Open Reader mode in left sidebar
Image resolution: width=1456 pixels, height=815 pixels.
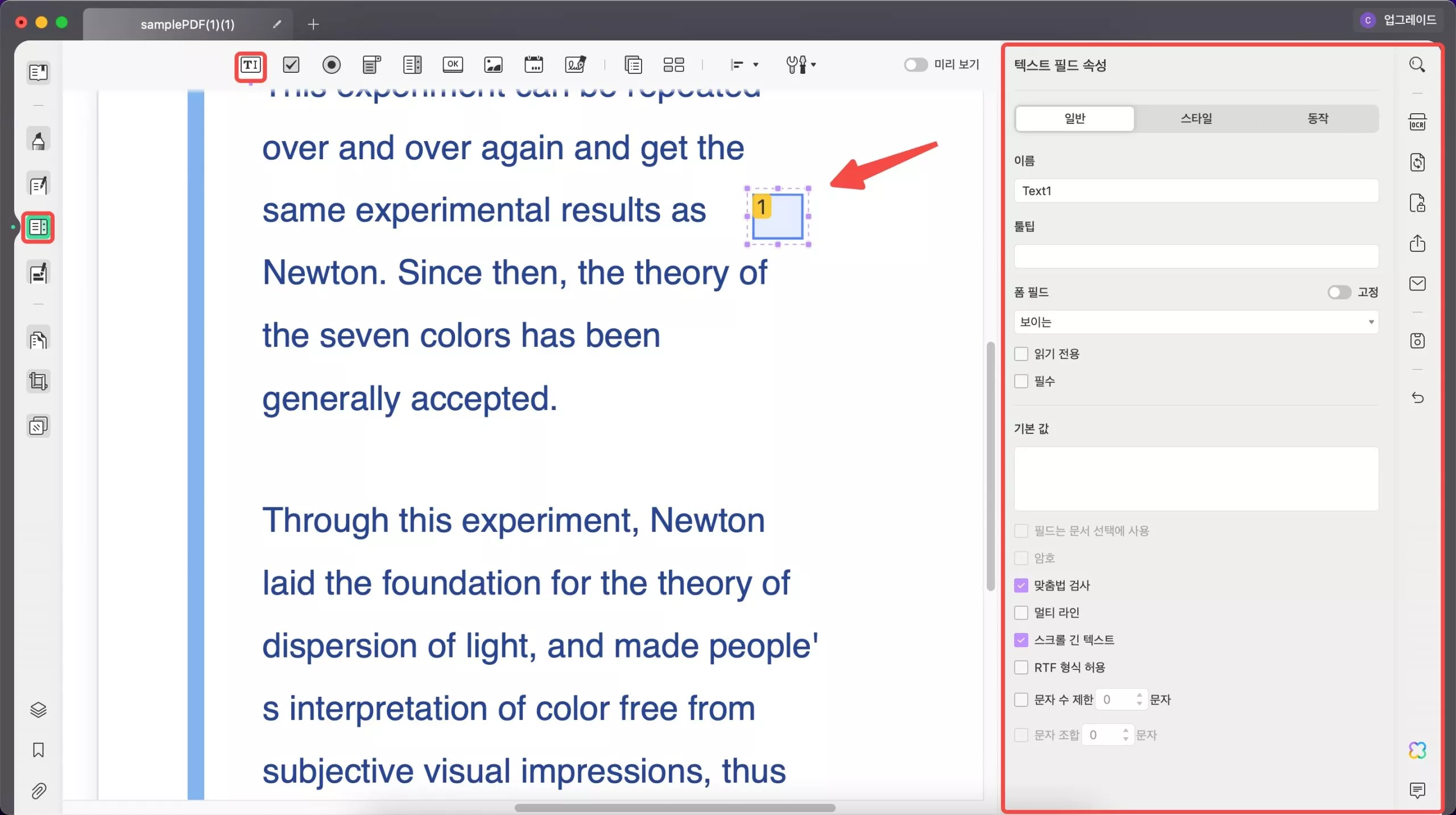click(x=38, y=73)
